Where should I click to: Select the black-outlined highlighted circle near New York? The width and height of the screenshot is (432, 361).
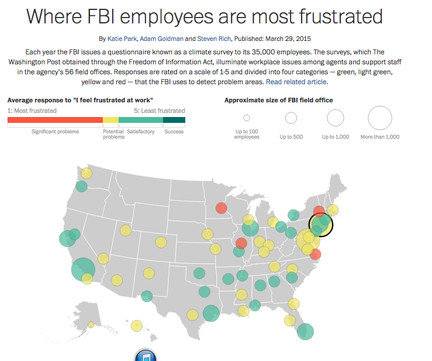[x=321, y=225]
